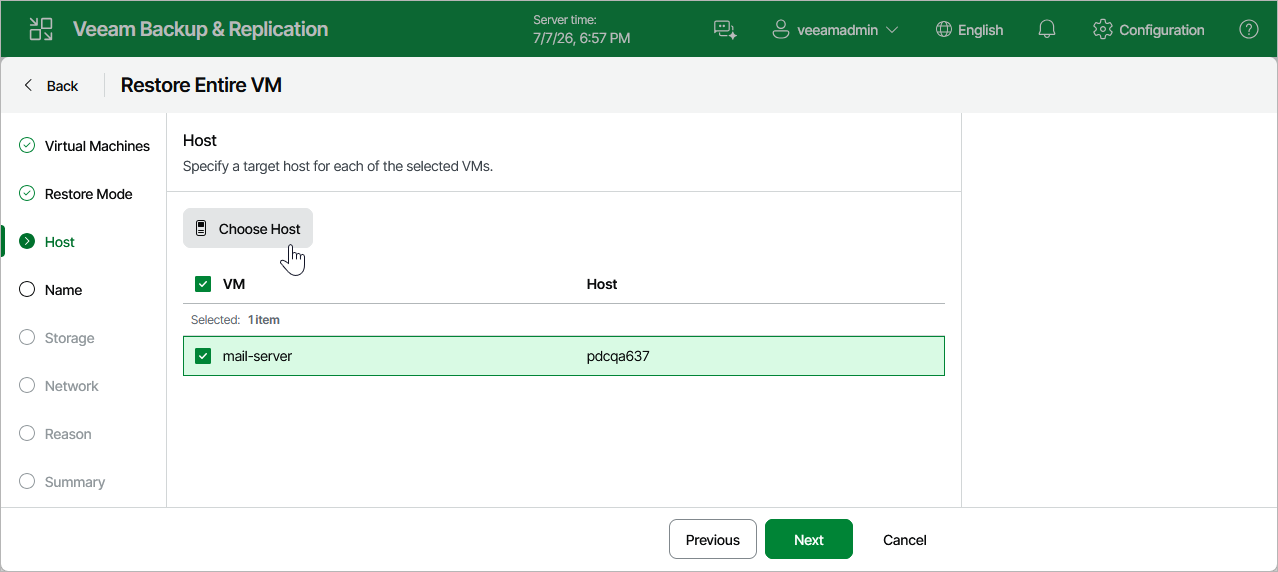Toggle the select-all VM header checkbox
Image resolution: width=1278 pixels, height=572 pixels.
203,284
